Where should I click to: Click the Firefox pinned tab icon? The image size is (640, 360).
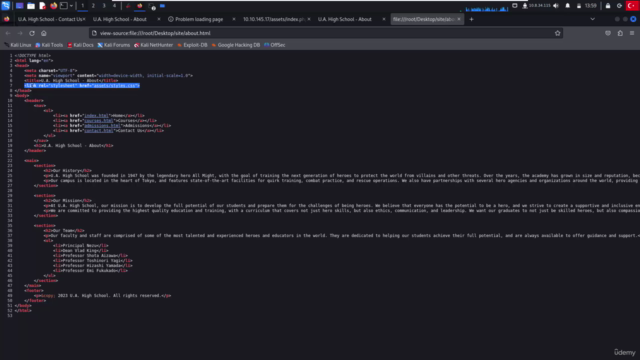coord(7,19)
